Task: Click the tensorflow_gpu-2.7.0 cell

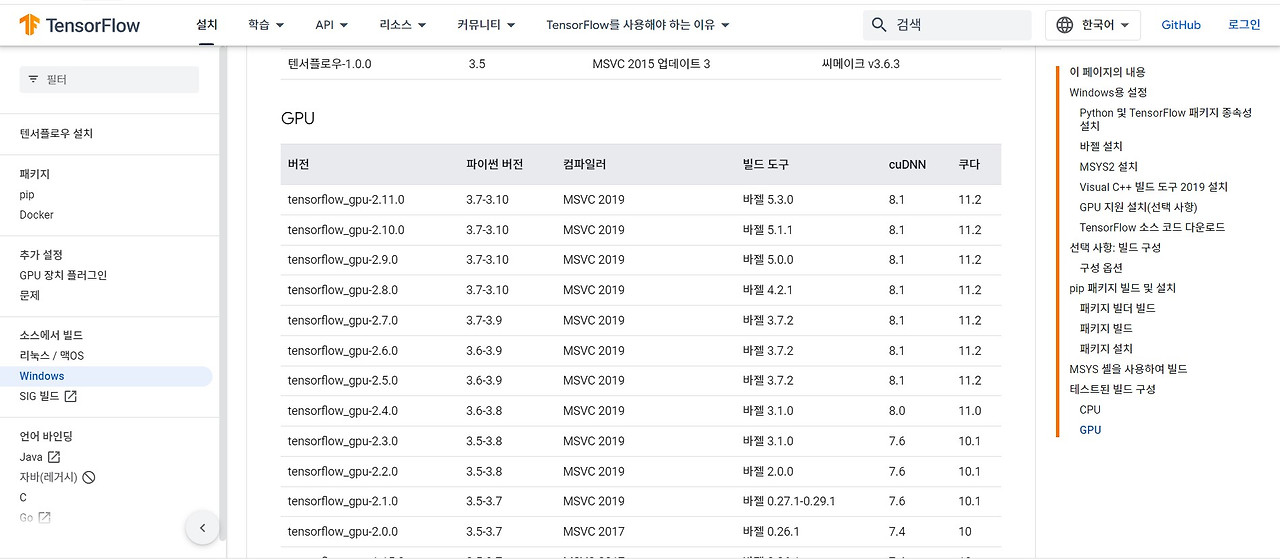Action: tap(342, 321)
